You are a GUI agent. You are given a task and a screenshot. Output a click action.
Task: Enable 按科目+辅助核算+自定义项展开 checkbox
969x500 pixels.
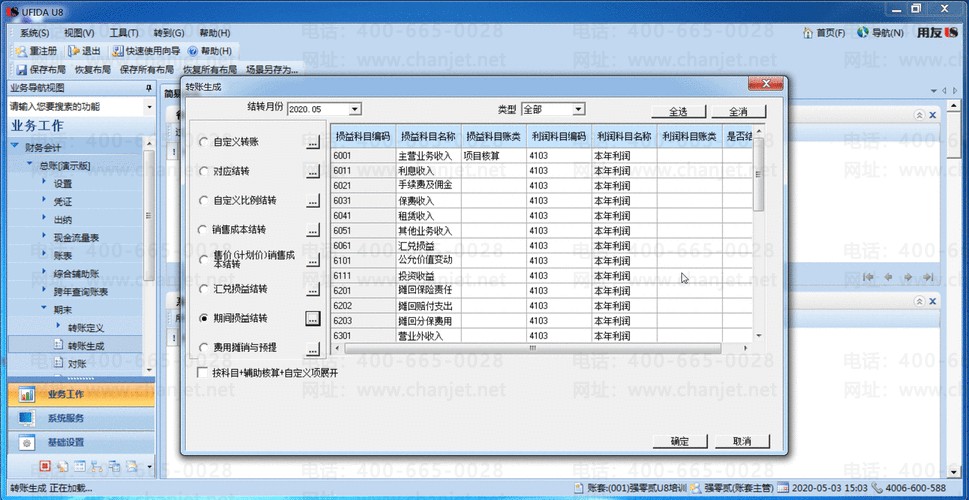click(201, 373)
